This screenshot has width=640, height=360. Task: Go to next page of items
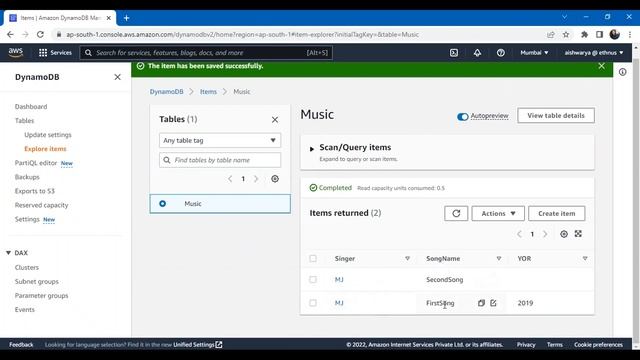click(545, 234)
